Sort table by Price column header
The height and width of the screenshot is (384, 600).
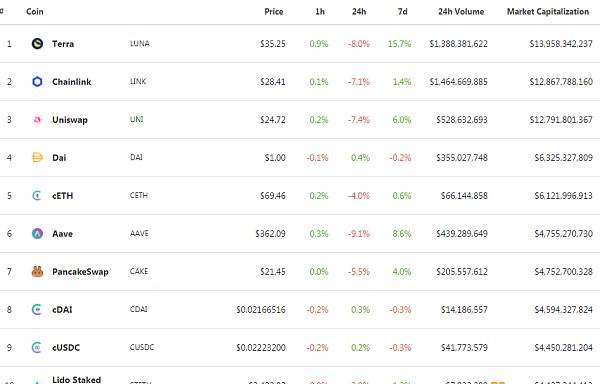click(274, 12)
